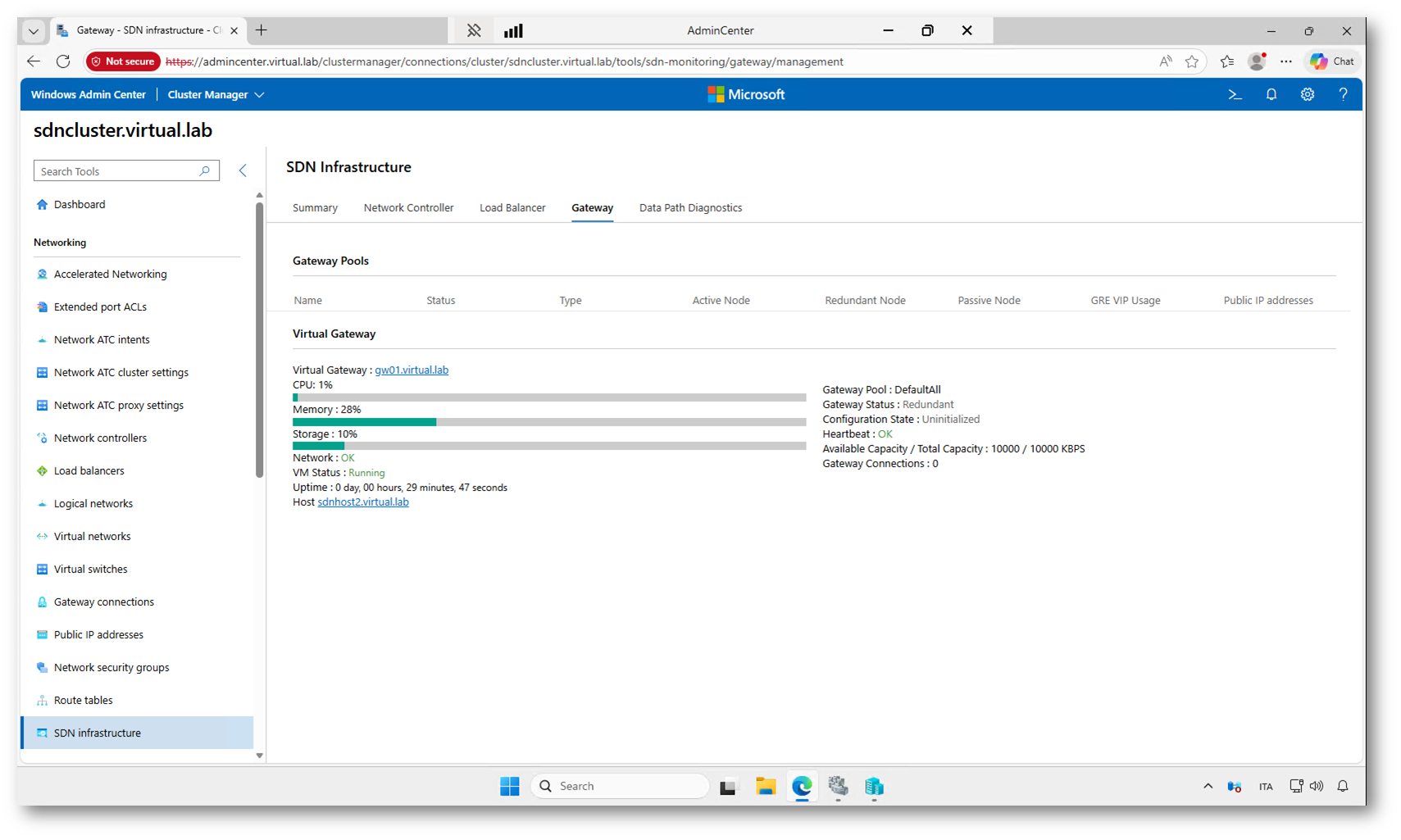Open the Settings gear icon

click(x=1307, y=95)
